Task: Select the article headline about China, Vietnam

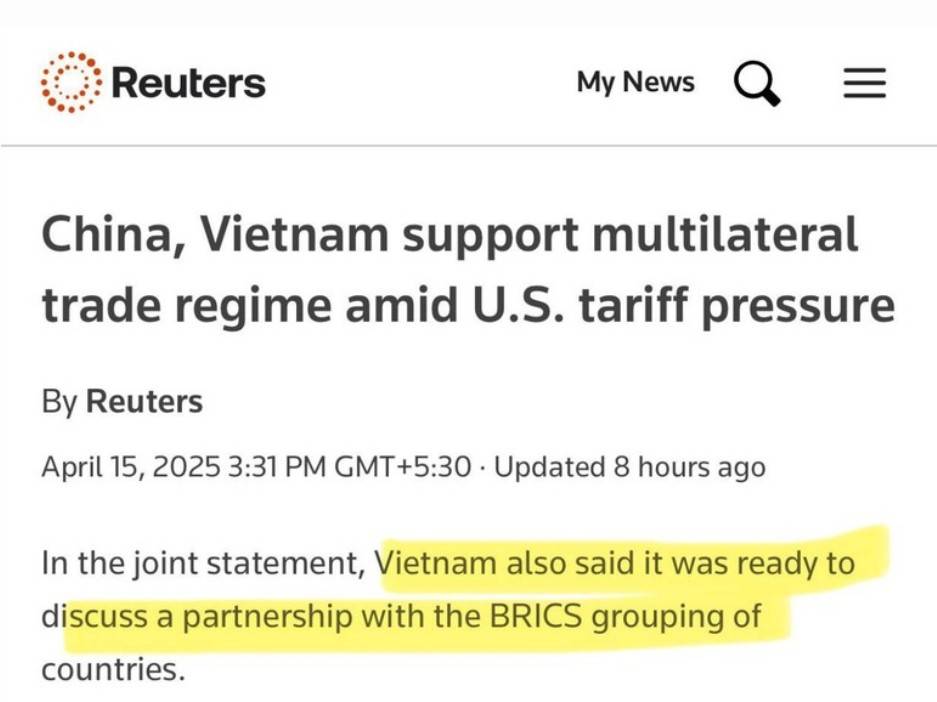Action: tap(468, 269)
